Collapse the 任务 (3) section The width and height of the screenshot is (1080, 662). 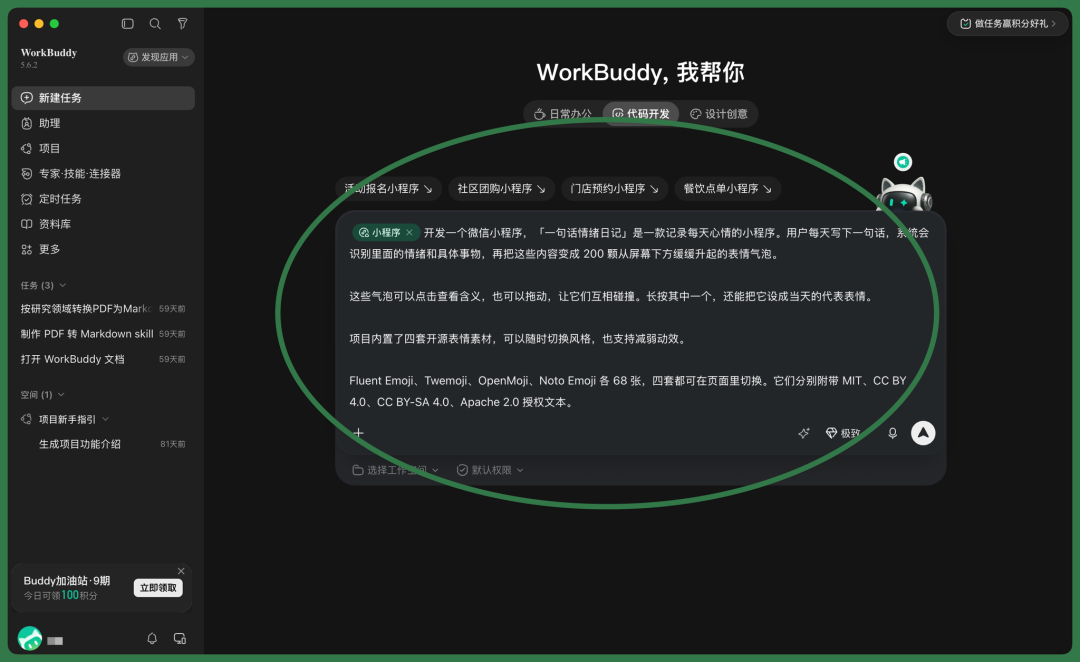pos(43,285)
